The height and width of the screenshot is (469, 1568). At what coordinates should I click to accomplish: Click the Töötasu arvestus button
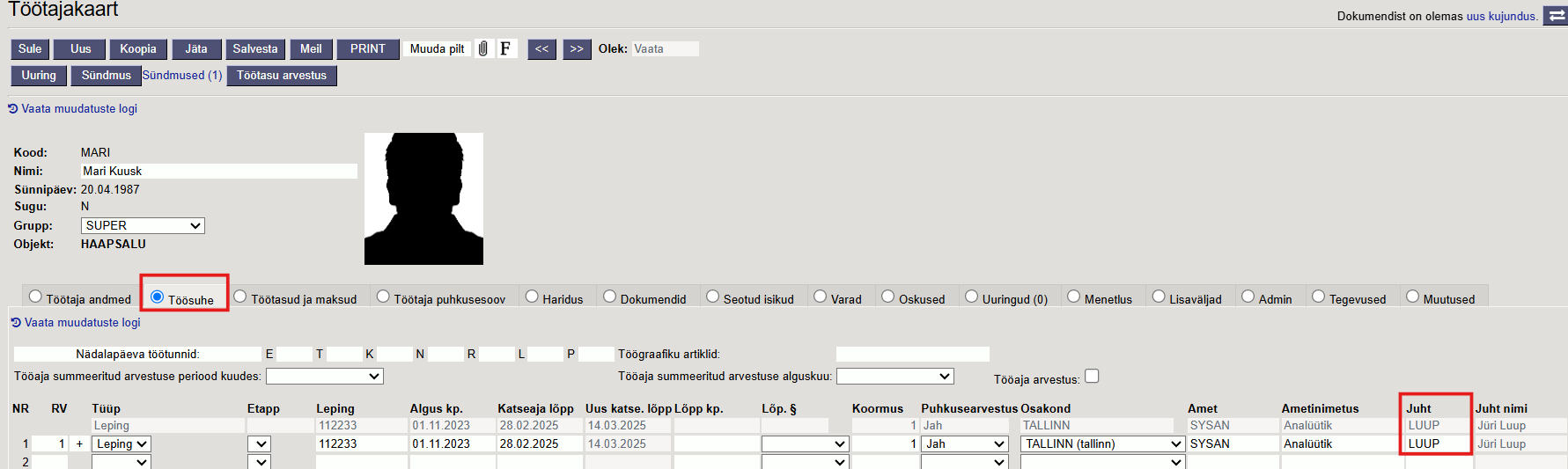point(282,76)
